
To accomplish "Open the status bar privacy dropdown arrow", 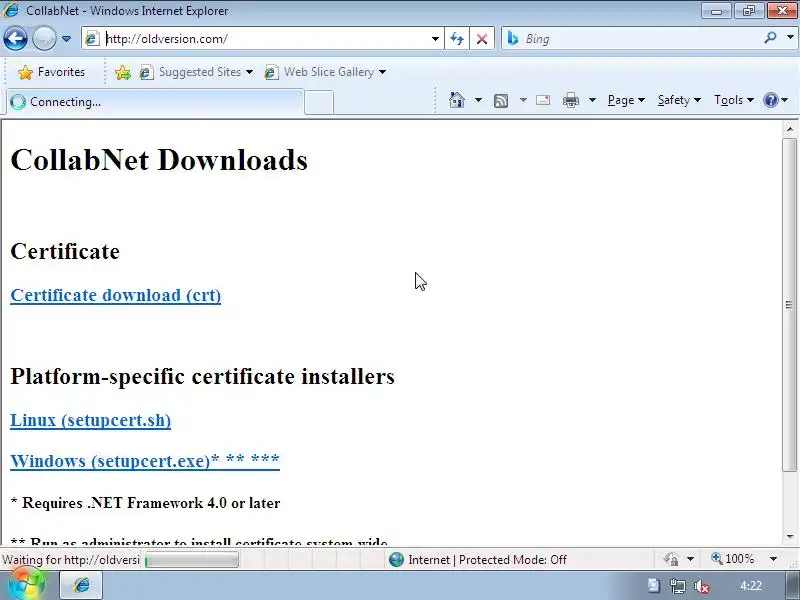I will [690, 560].
